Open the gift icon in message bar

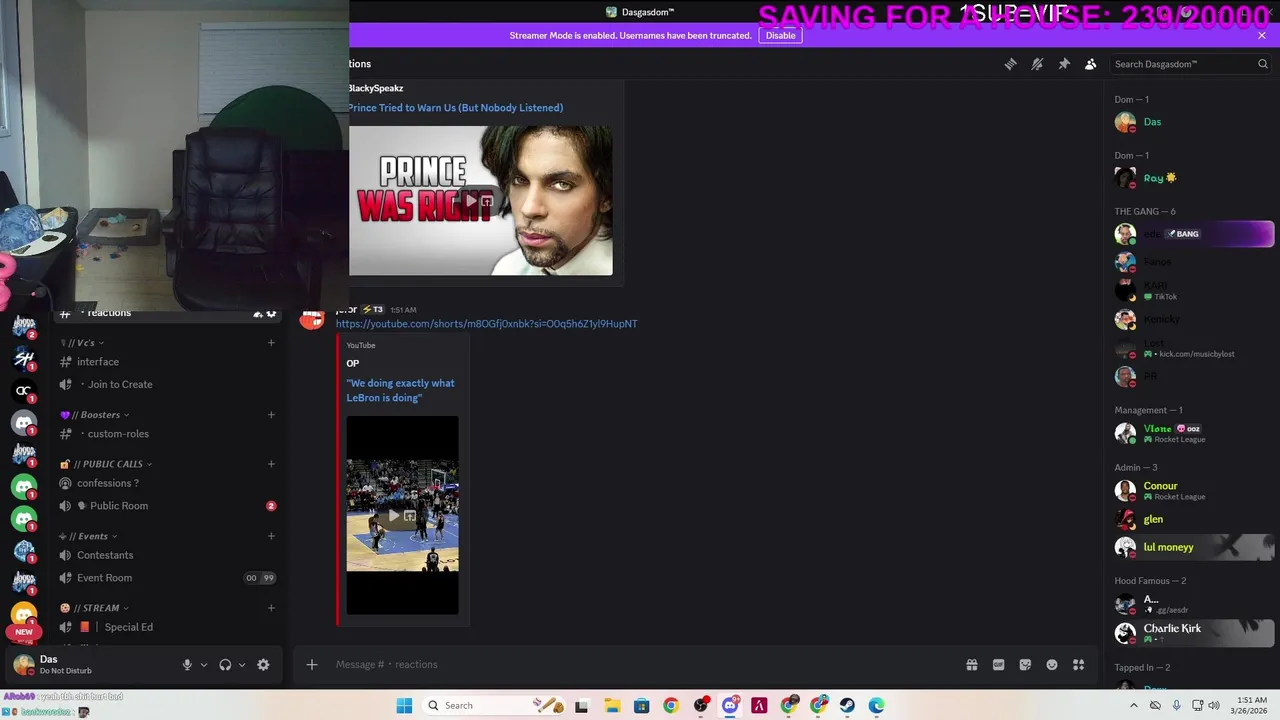pyautogui.click(x=971, y=665)
